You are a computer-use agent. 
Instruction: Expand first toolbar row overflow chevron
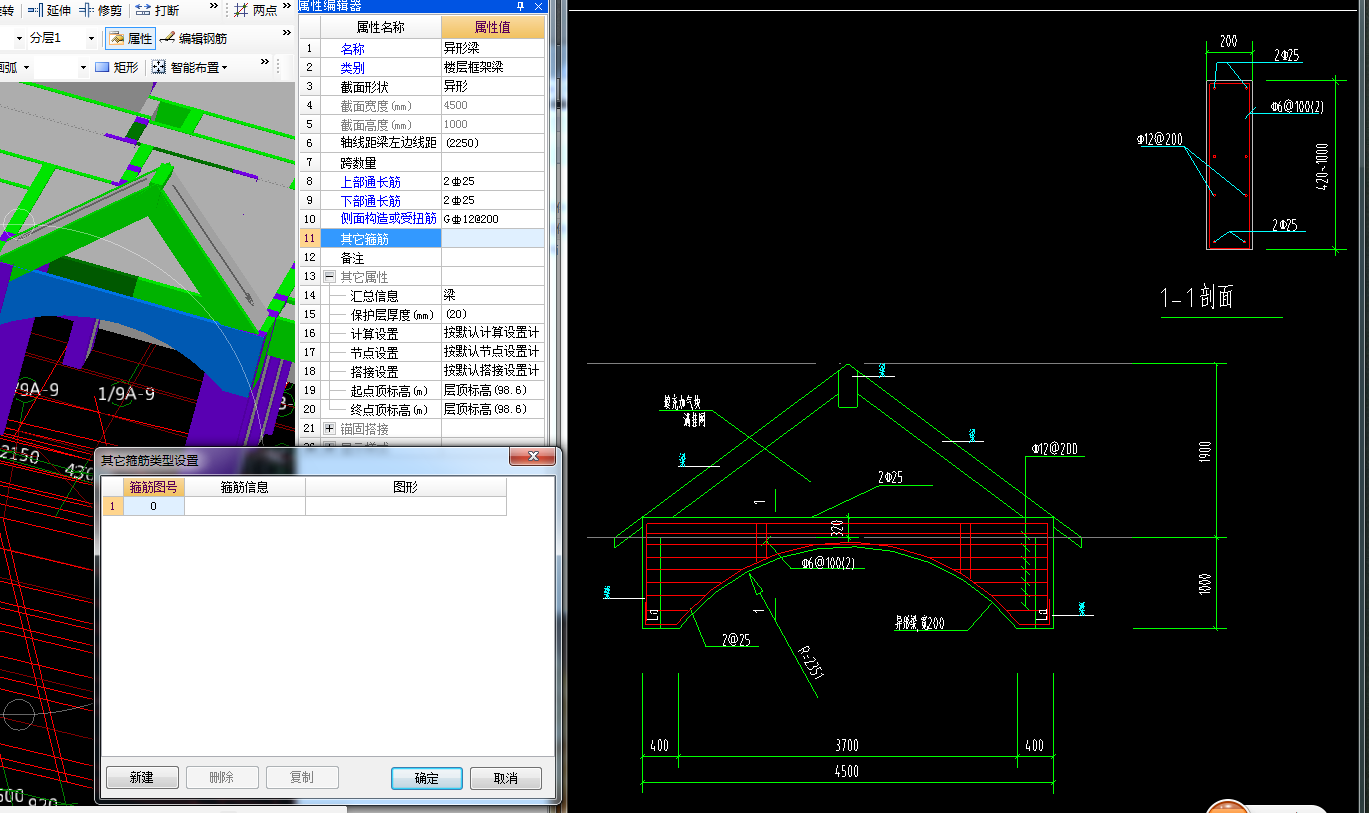214,8
